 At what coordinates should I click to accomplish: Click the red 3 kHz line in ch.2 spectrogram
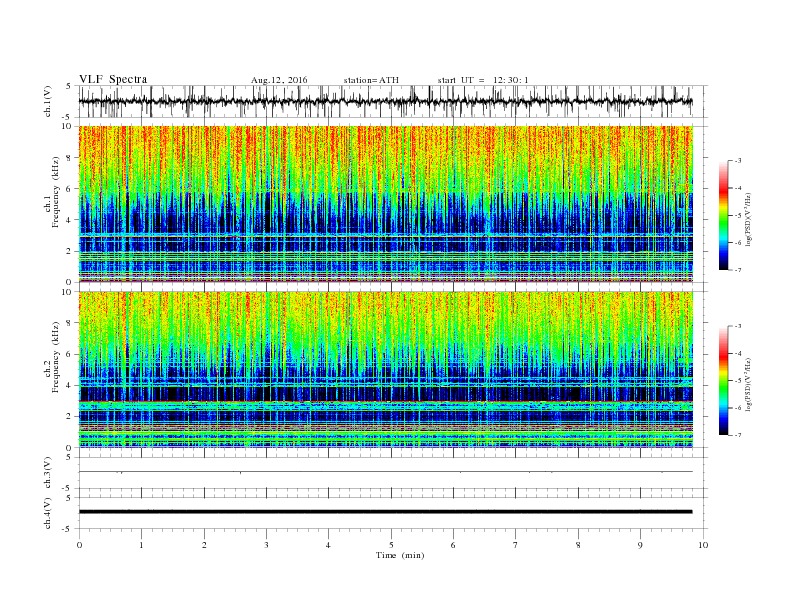point(385,401)
